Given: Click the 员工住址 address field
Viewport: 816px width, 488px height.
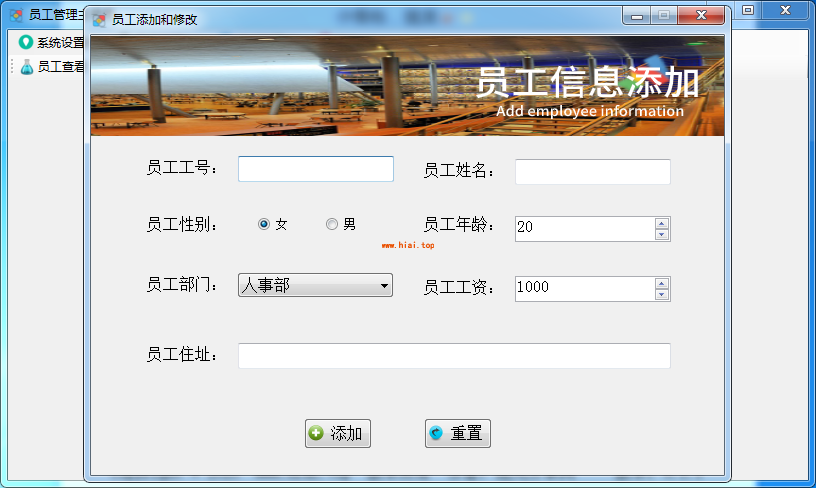Looking at the screenshot, I should click(454, 356).
